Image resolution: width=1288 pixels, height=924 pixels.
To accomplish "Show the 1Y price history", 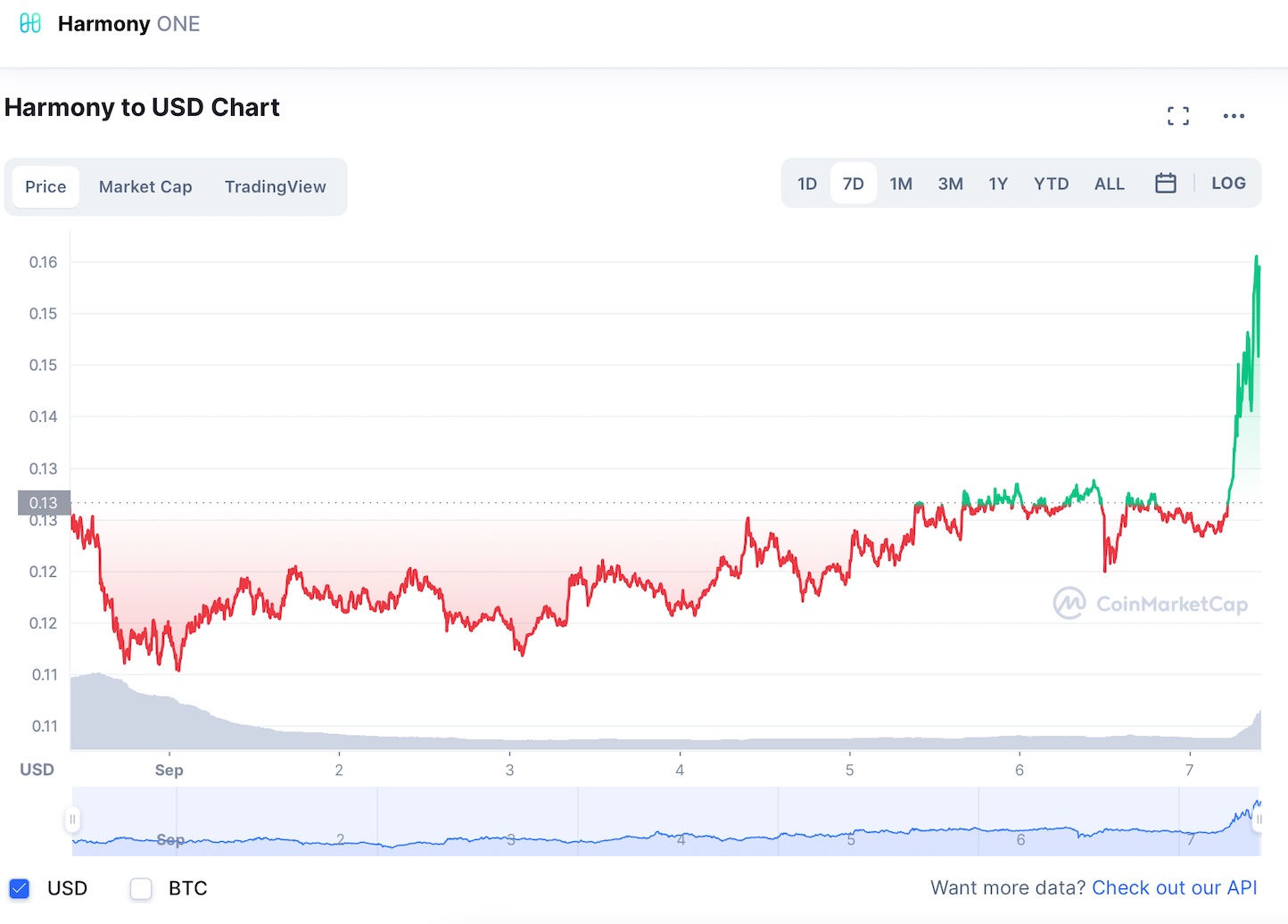I will coord(998,183).
